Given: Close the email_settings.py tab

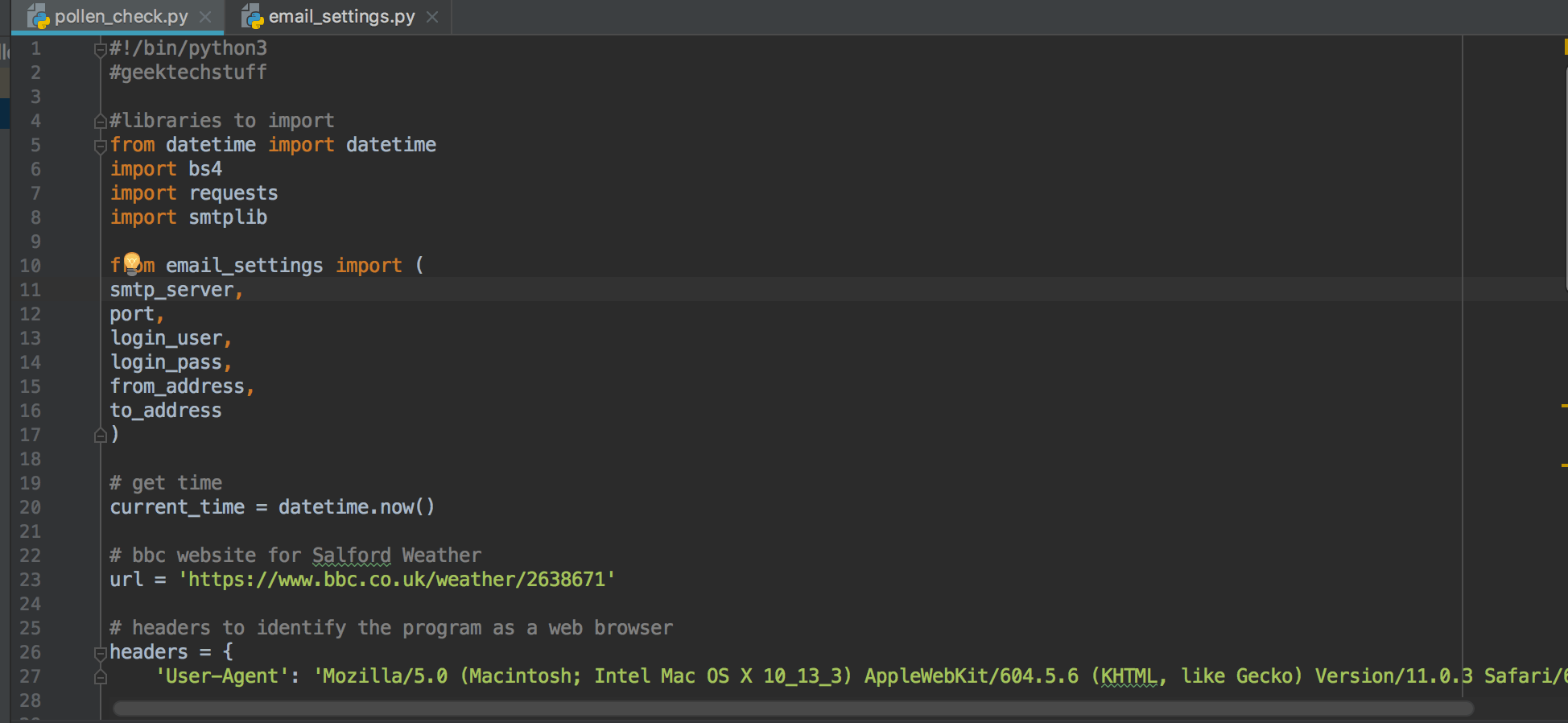Looking at the screenshot, I should click(432, 17).
